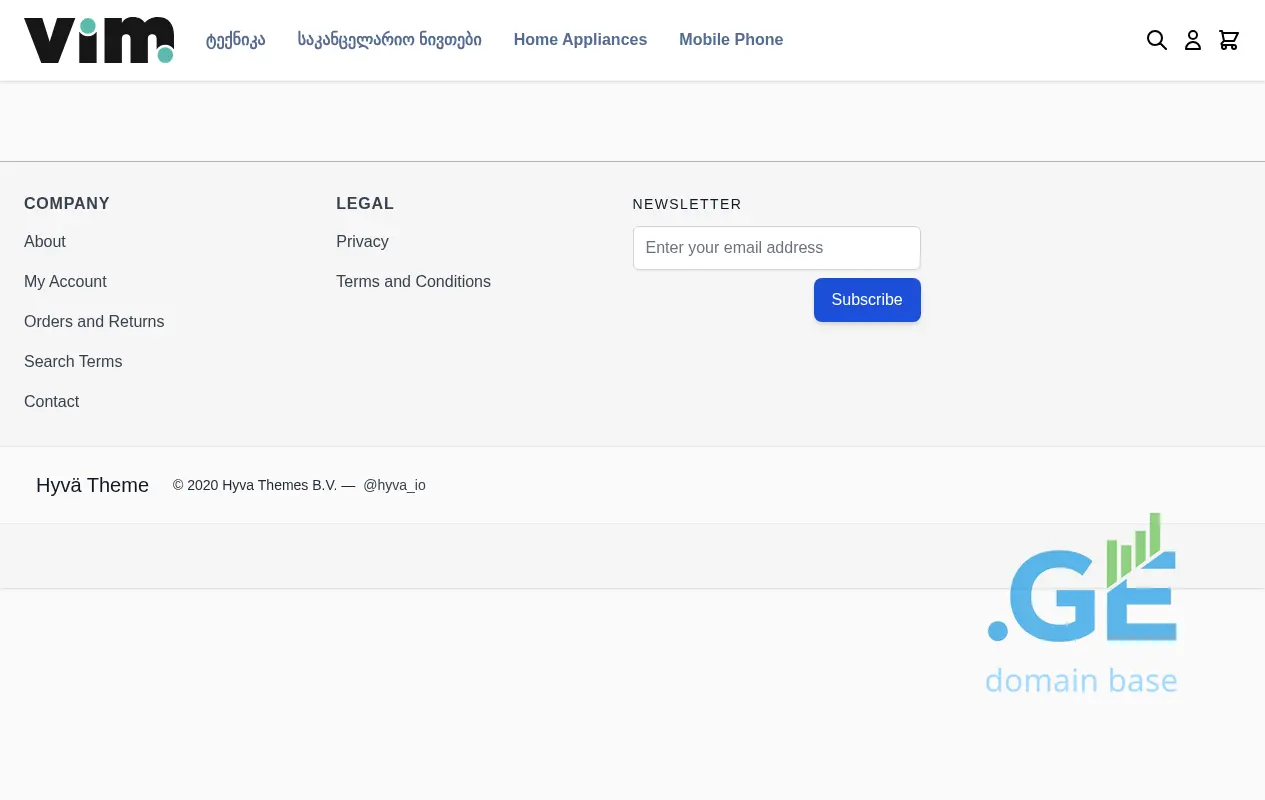Open the shopping cart icon
Screen dimensions: 1265x800
[1229, 40]
